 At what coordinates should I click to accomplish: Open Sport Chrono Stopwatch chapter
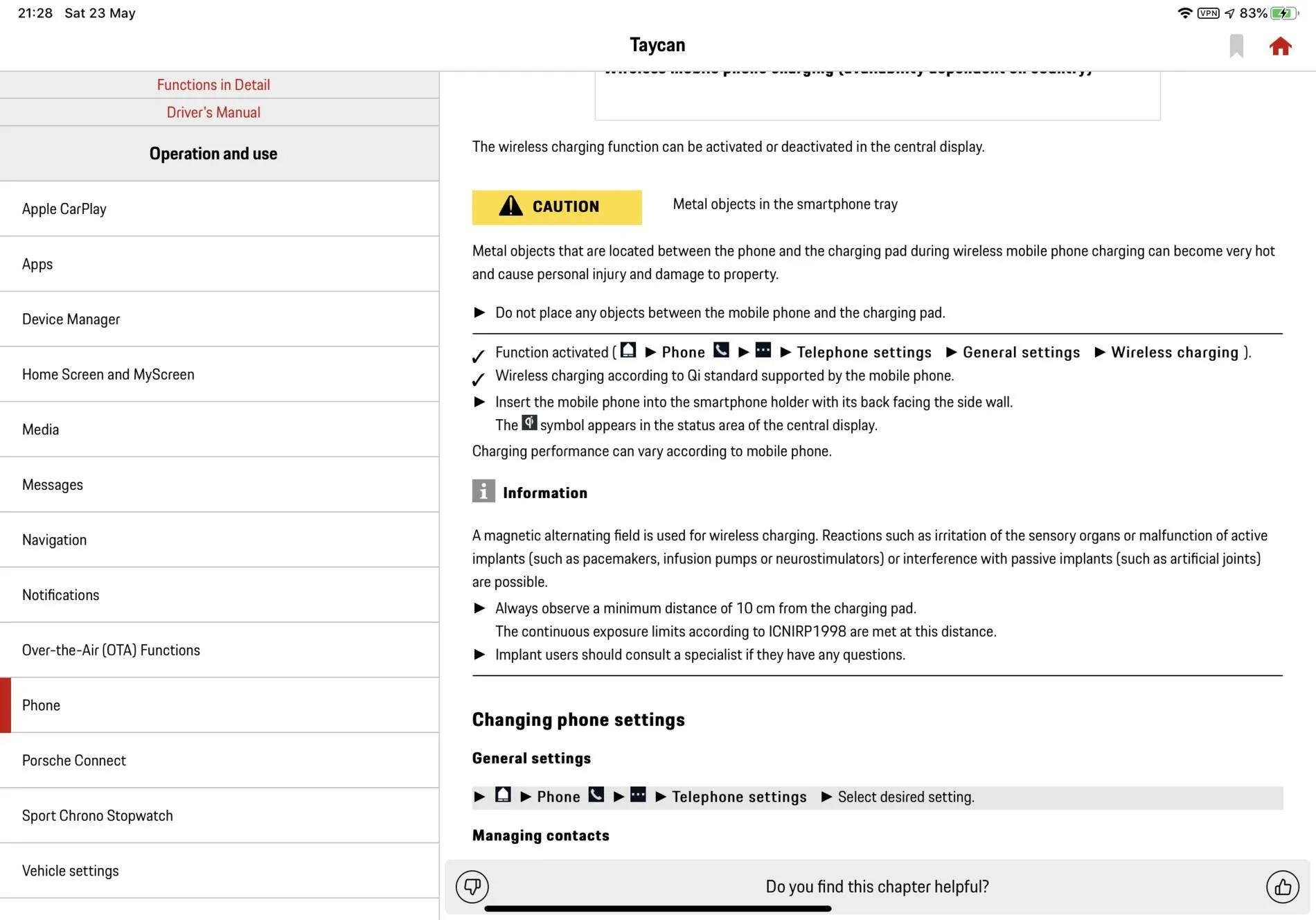pos(220,815)
